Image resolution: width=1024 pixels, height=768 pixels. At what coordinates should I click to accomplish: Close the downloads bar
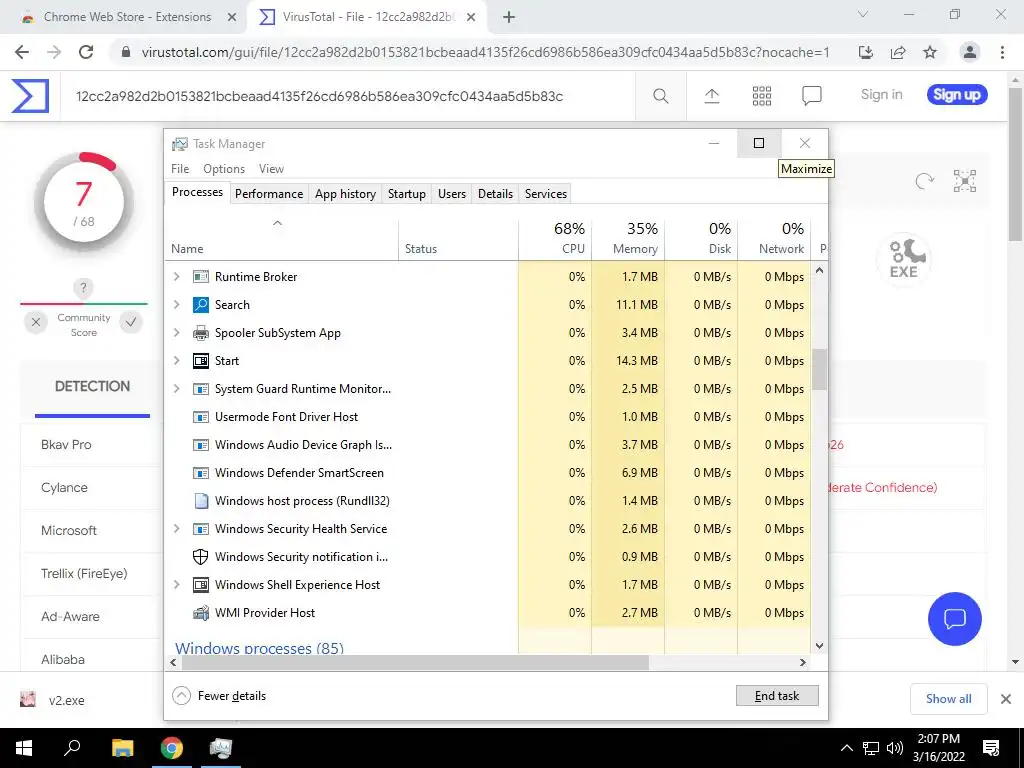coord(1006,699)
